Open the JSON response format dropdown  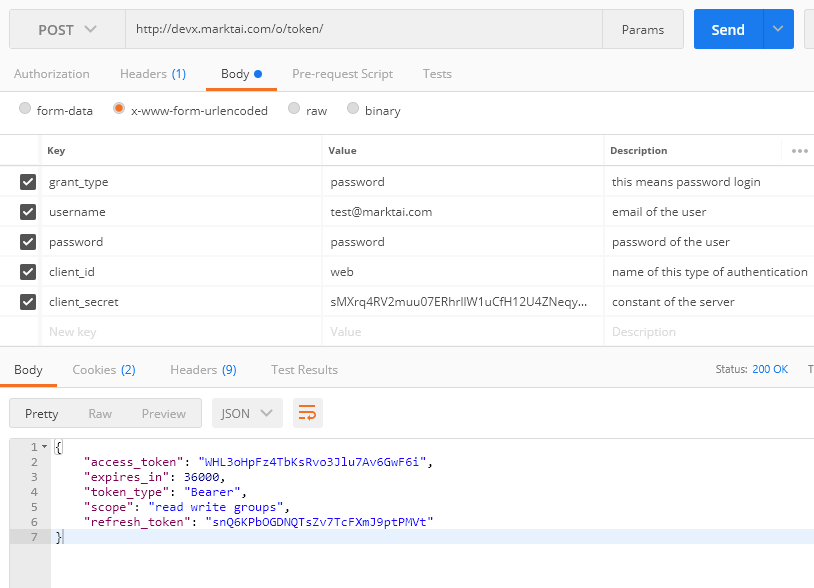[246, 412]
